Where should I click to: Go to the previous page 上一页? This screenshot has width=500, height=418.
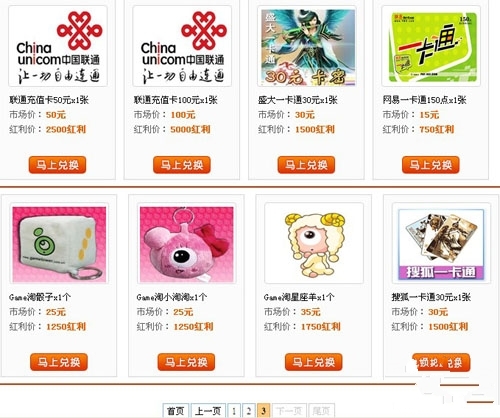coord(208,411)
